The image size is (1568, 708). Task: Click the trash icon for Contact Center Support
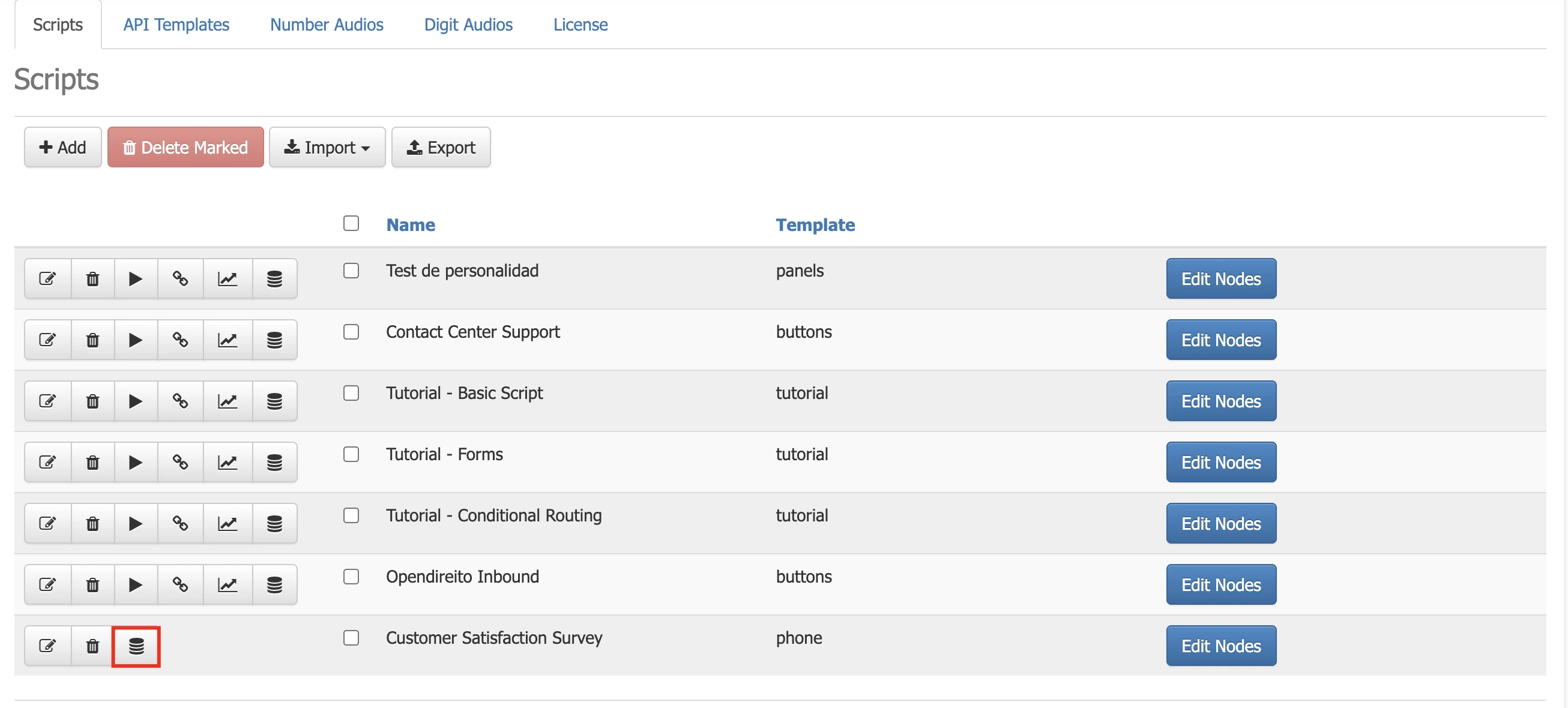click(x=92, y=340)
